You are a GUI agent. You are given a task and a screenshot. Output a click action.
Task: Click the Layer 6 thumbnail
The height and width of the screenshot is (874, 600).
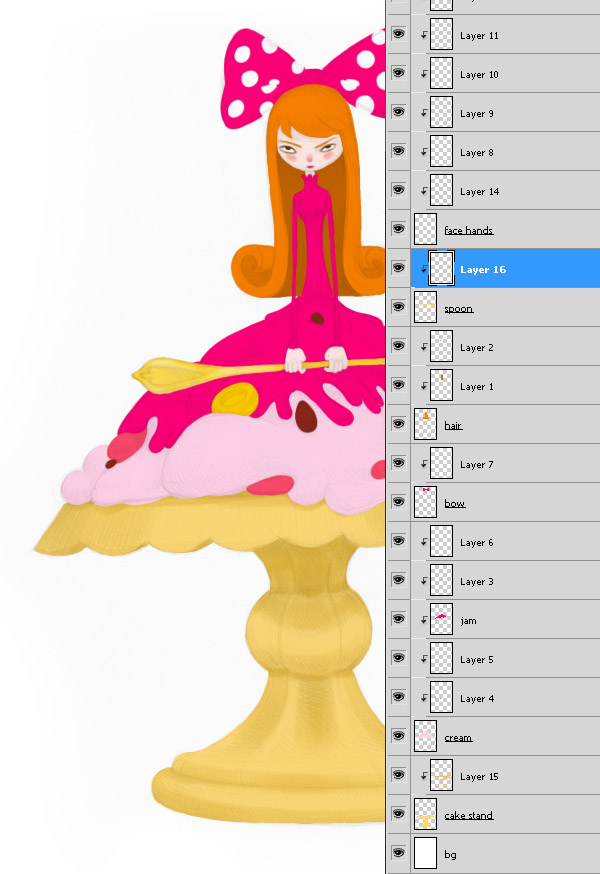442,541
